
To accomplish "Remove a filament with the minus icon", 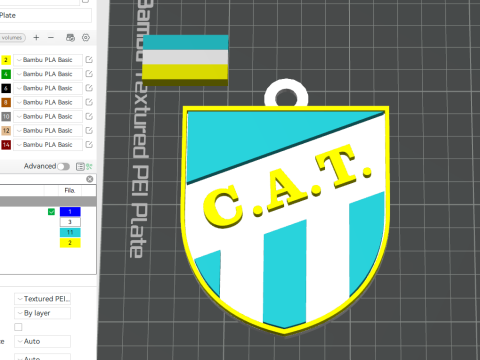I will coord(51,38).
